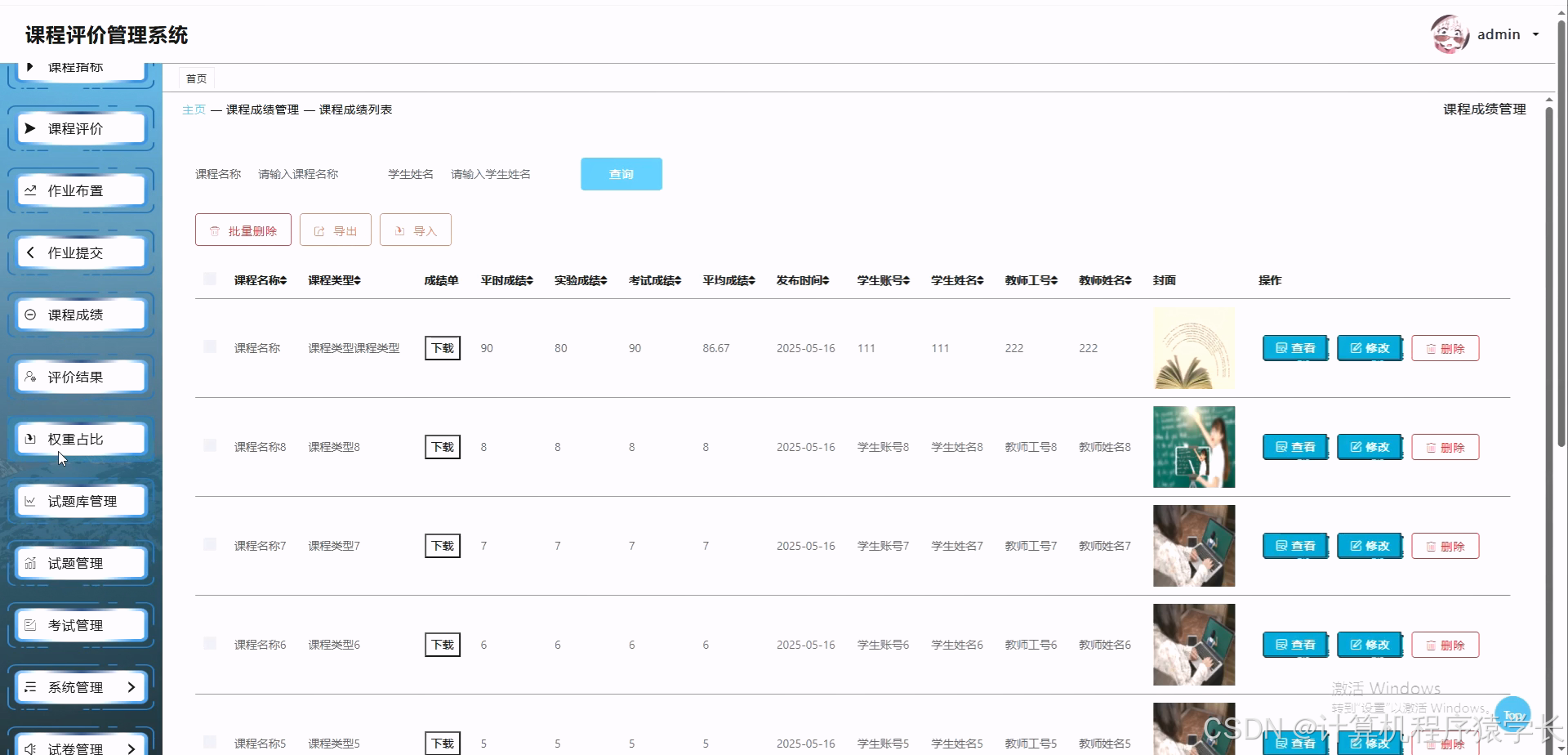Sort by 实验成绩 column arrows

[x=604, y=280]
